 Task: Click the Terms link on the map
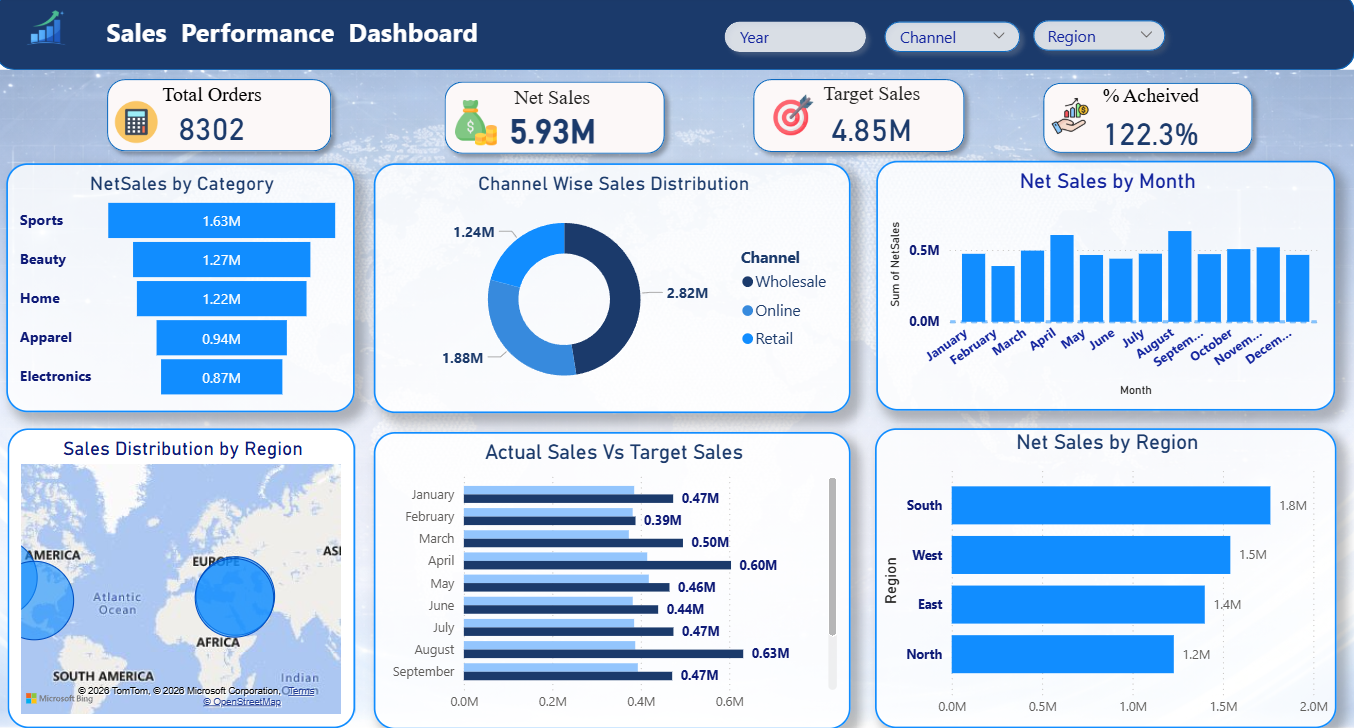[x=301, y=691]
